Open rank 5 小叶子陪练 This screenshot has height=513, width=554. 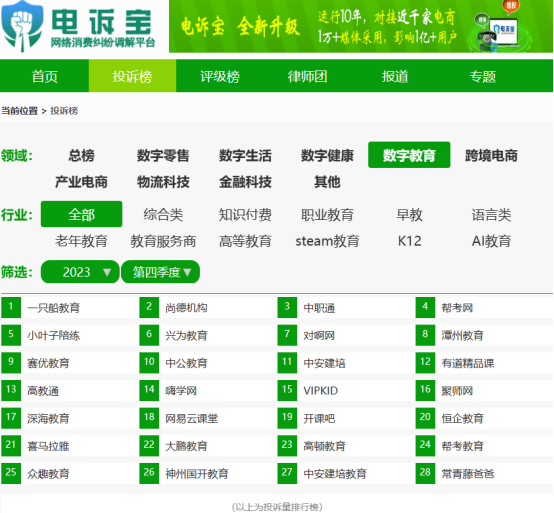54,335
